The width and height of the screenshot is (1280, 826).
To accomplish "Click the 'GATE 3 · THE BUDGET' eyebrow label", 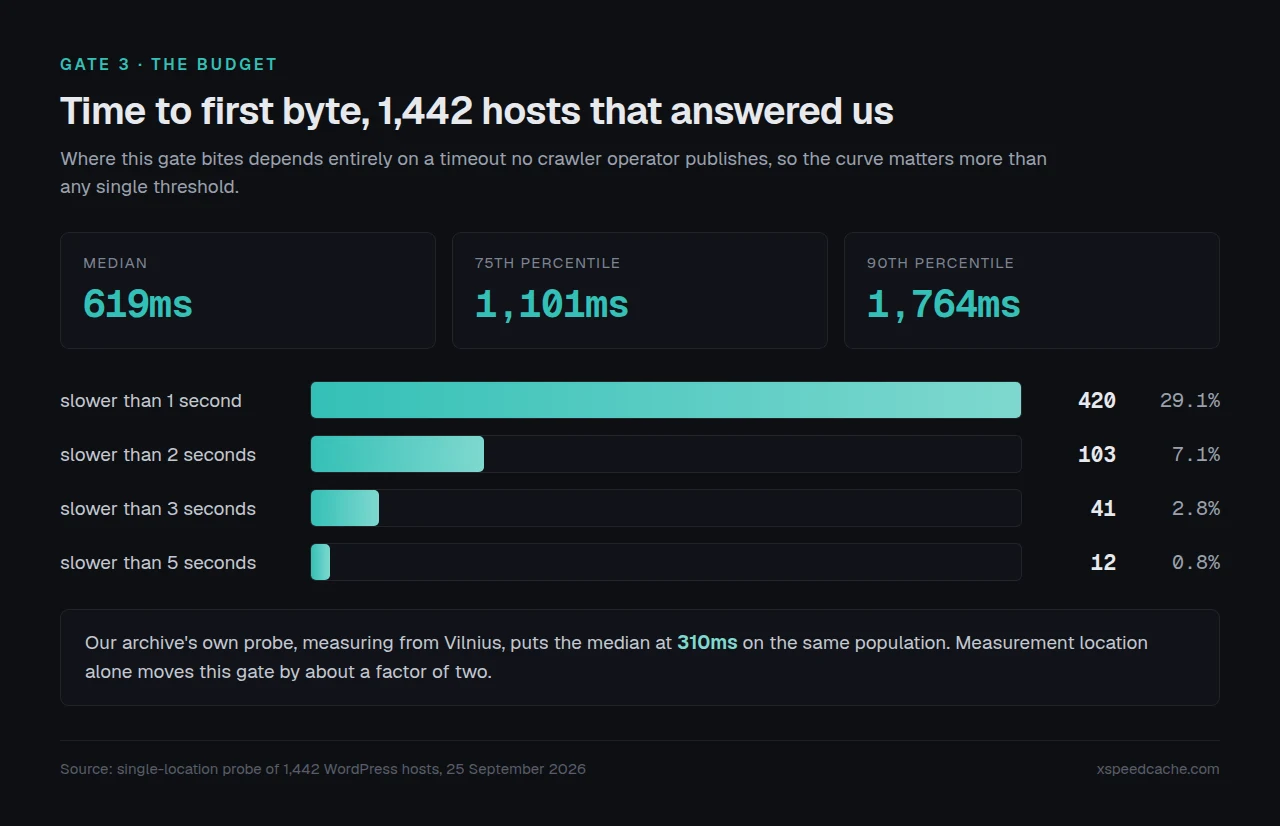I will click(168, 64).
